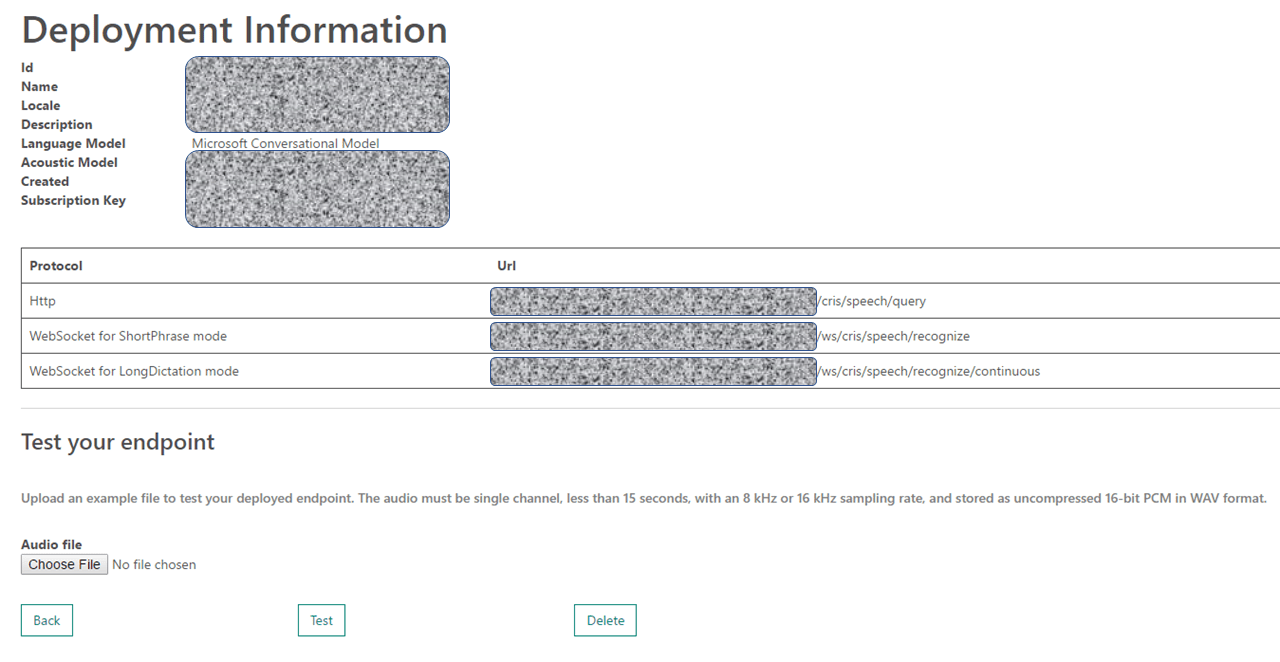Click the Url column header
This screenshot has width=1280, height=662.
[506, 266]
